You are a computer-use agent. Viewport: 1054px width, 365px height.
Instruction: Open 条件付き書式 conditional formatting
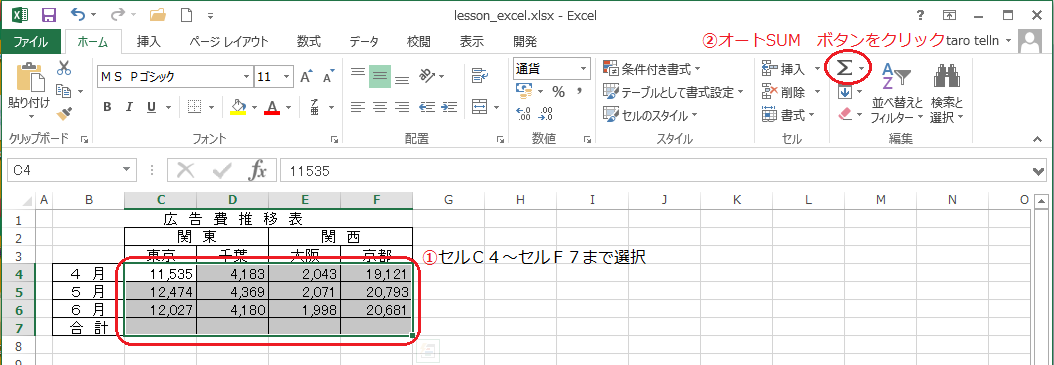pyautogui.click(x=652, y=69)
